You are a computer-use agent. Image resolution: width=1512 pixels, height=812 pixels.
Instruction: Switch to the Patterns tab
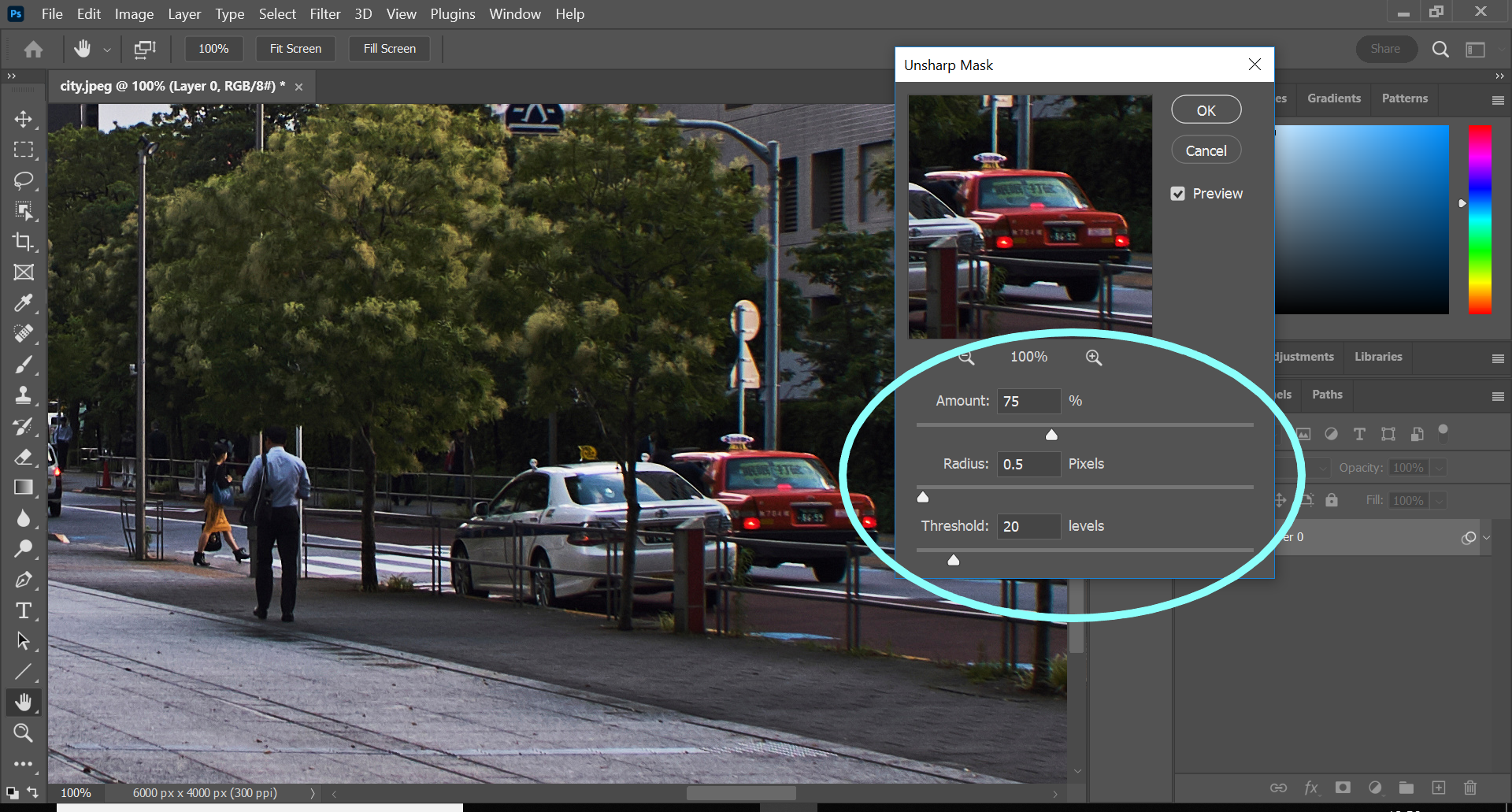click(x=1404, y=98)
